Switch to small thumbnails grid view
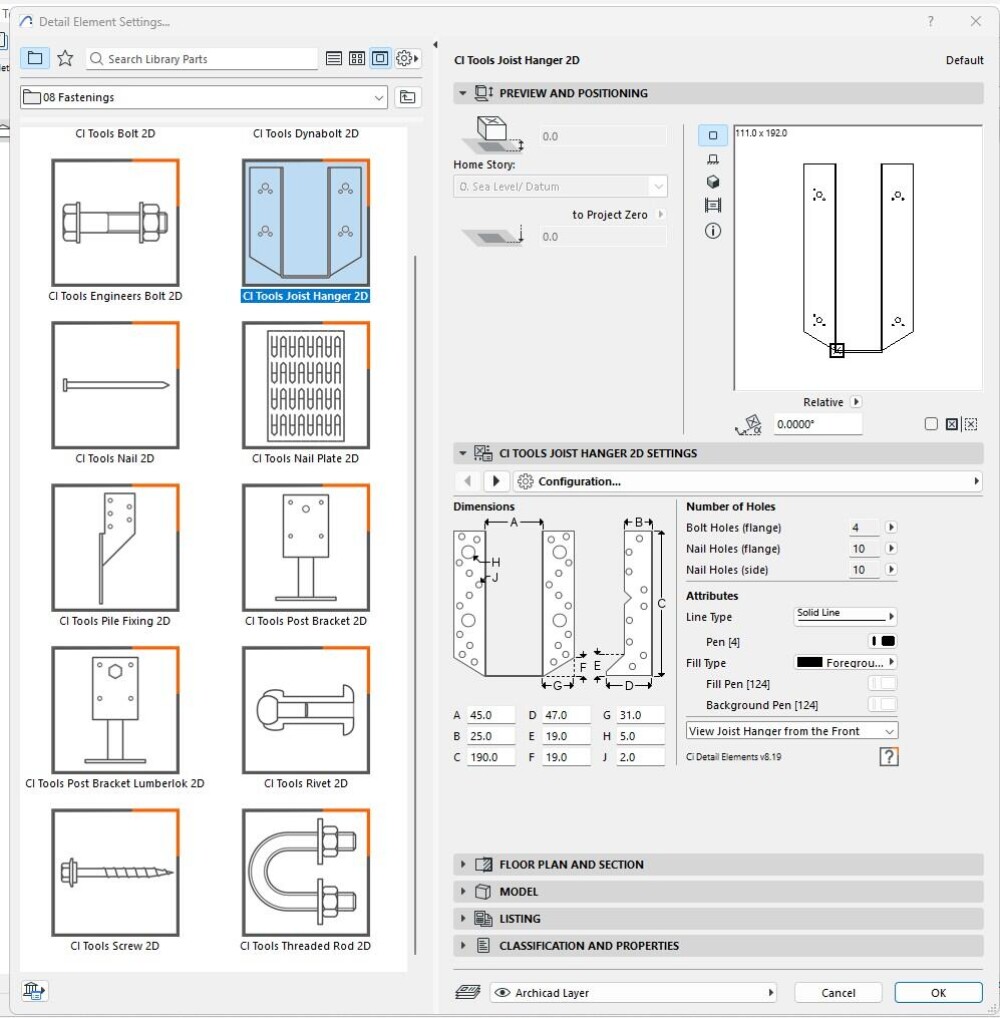 tap(357, 59)
